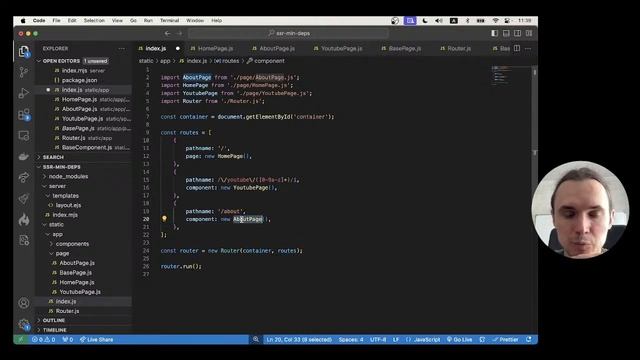Open the Docker view in activity bar
The image size is (640, 360).
pyautogui.click(x=24, y=157)
